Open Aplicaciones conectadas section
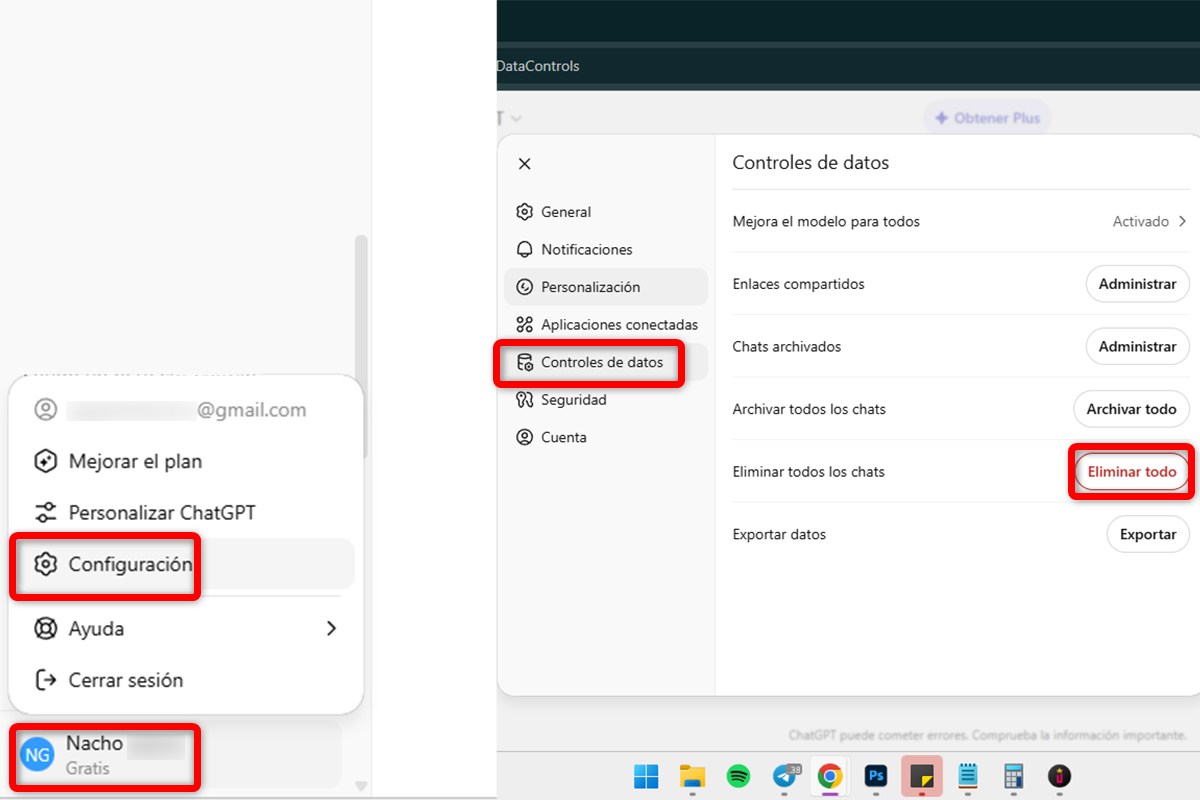Viewport: 1200px width, 800px height. click(606, 325)
